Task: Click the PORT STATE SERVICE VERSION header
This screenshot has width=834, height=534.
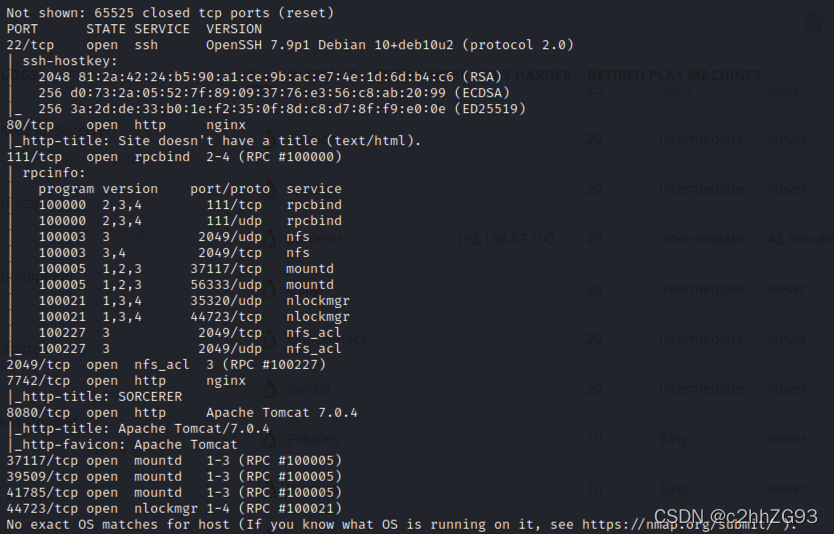Action: coord(134,29)
